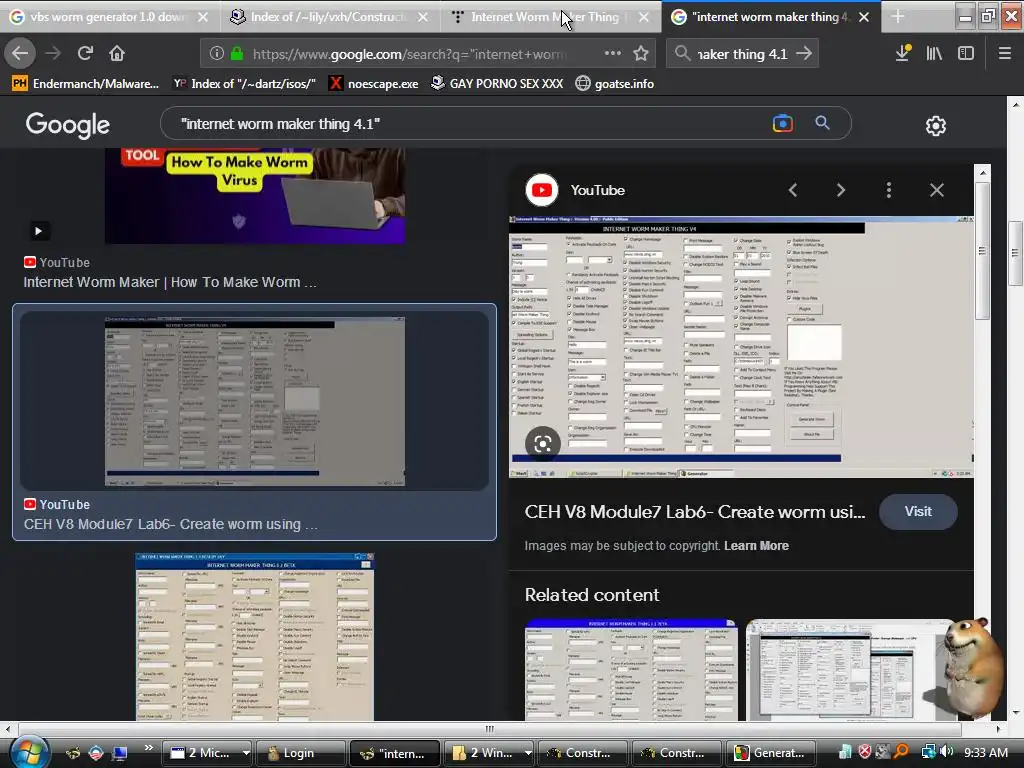This screenshot has width=1024, height=768.
Task: Open noescape.exe bookmark
Action: pos(374,84)
